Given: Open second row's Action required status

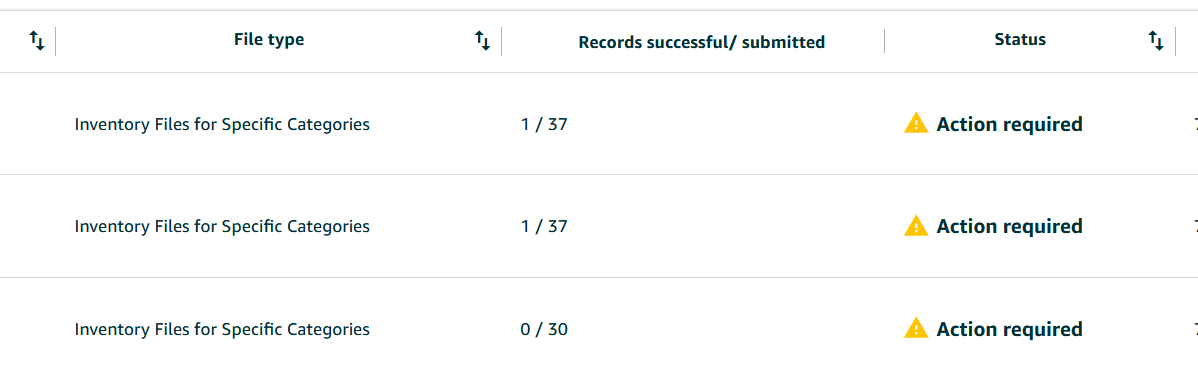Looking at the screenshot, I should click(1009, 226).
